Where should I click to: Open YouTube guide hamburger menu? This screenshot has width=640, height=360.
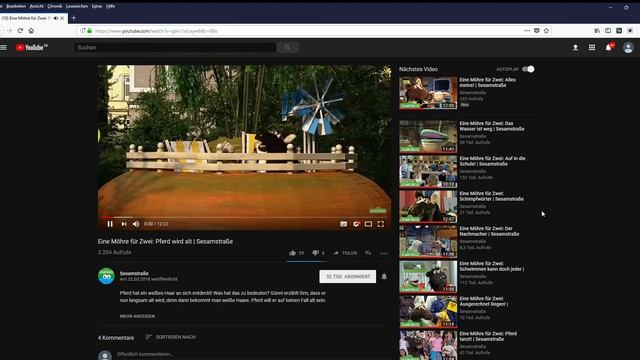pos(4,47)
